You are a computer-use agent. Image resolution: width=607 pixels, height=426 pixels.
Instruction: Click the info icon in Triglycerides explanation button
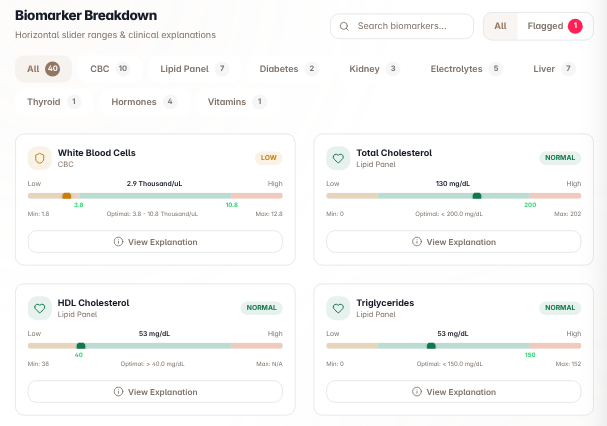pyautogui.click(x=417, y=392)
